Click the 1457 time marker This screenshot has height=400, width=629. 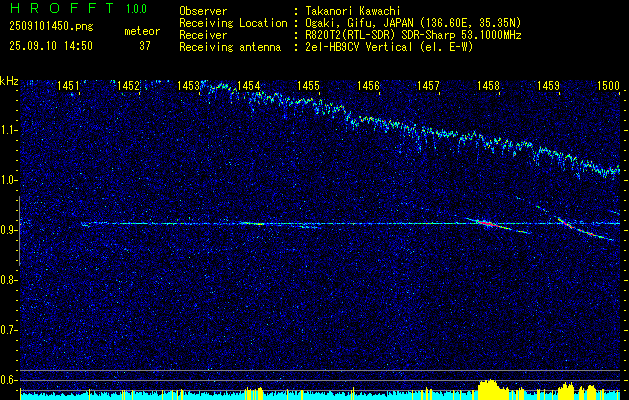(x=428, y=85)
